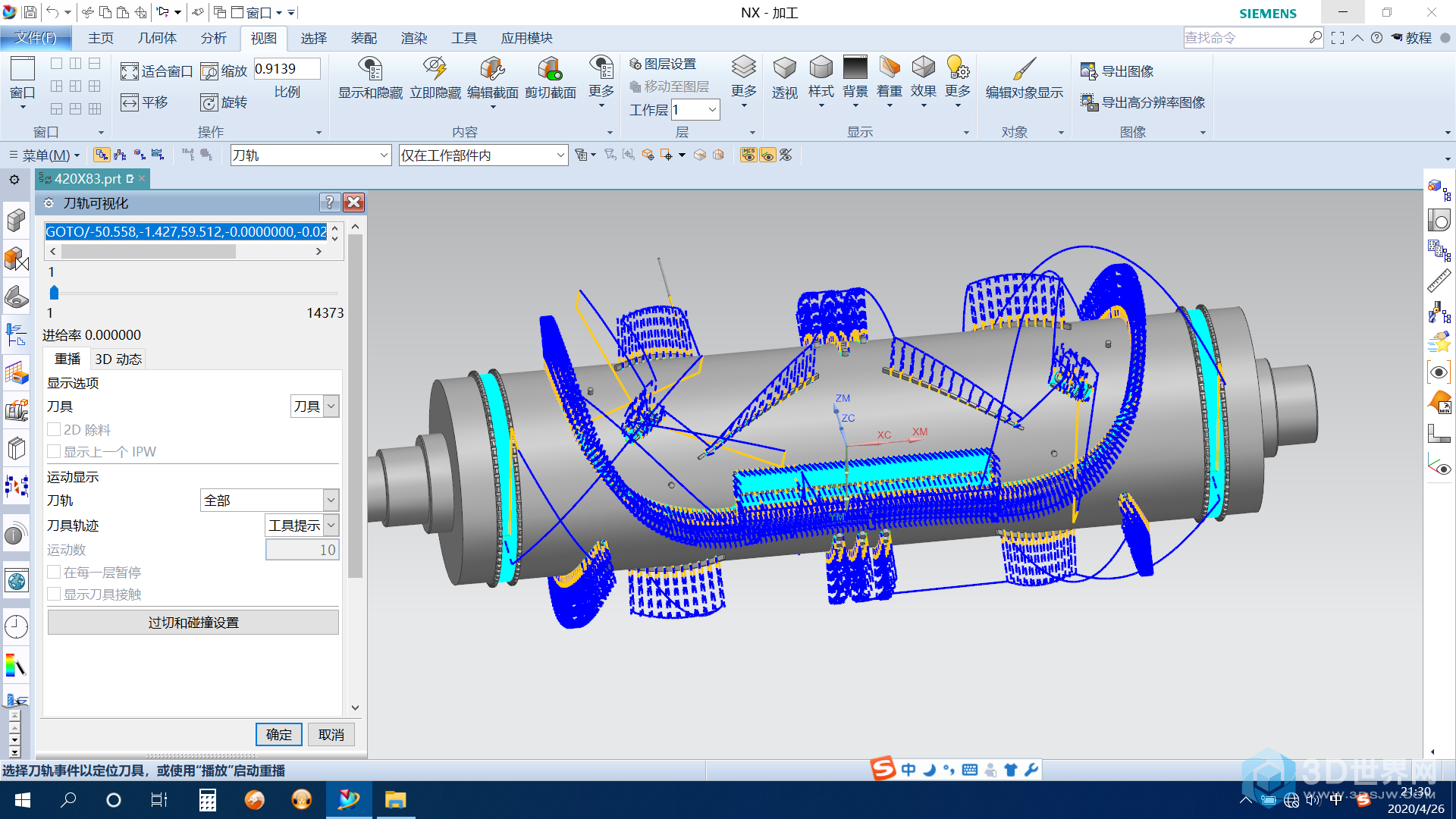This screenshot has height=819, width=1456.
Task: Select the GOTO tool path listing line
Action: pyautogui.click(x=186, y=231)
